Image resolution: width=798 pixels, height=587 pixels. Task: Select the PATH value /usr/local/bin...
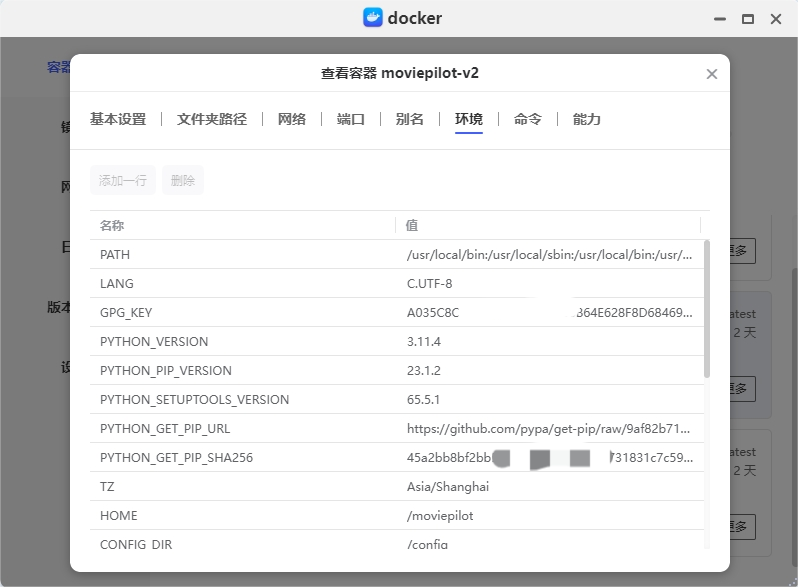pyautogui.click(x=549, y=255)
